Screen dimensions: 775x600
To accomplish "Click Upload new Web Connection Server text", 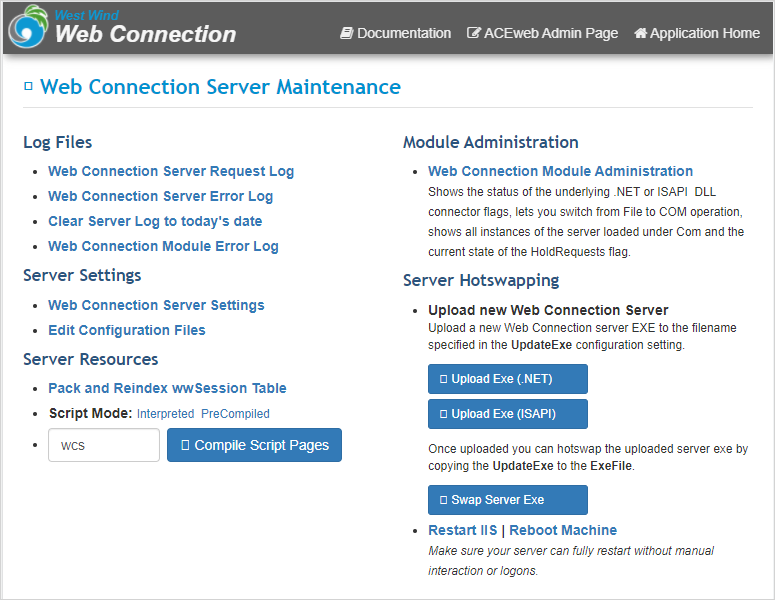I will coord(548,310).
